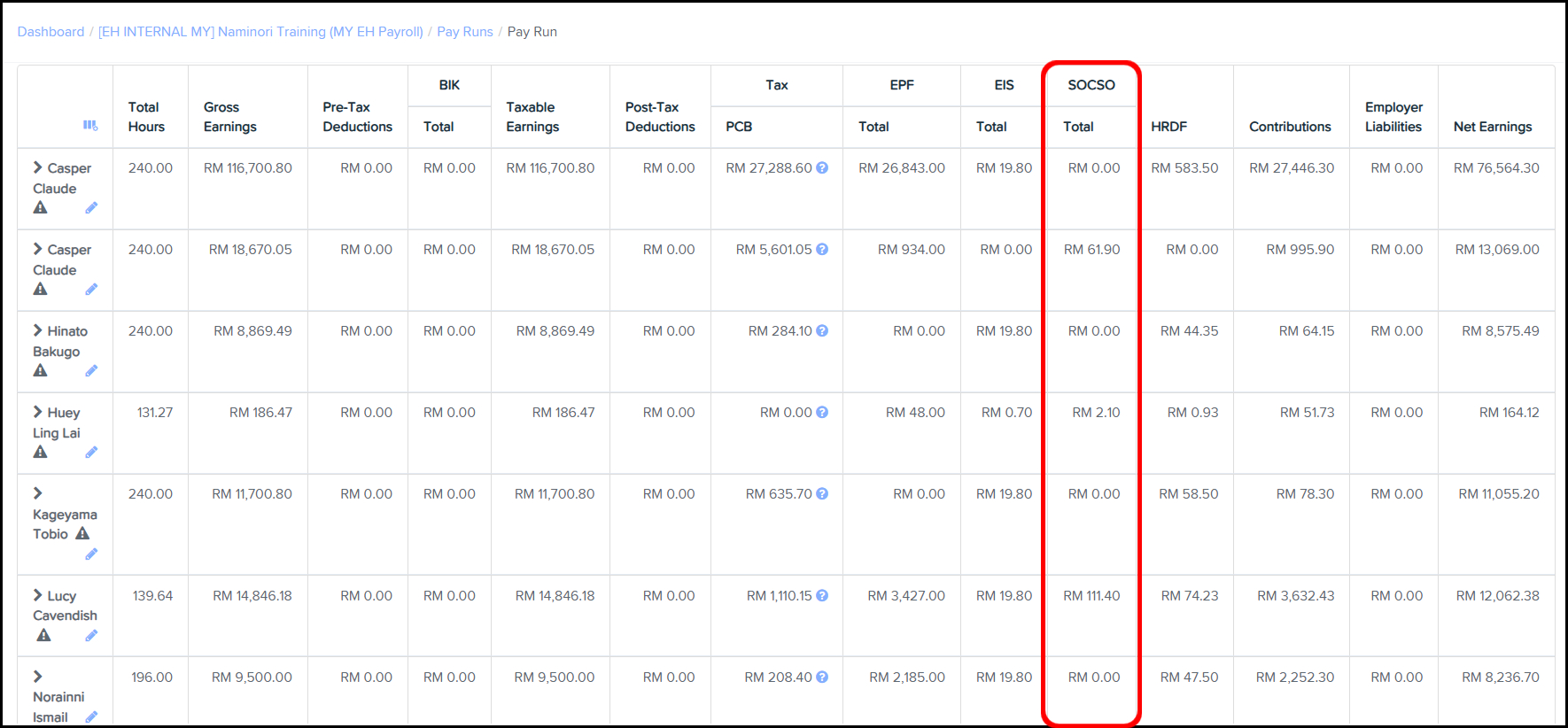Expand the Huey Ling Lai row
The width and height of the screenshot is (1568, 728).
click(38, 412)
